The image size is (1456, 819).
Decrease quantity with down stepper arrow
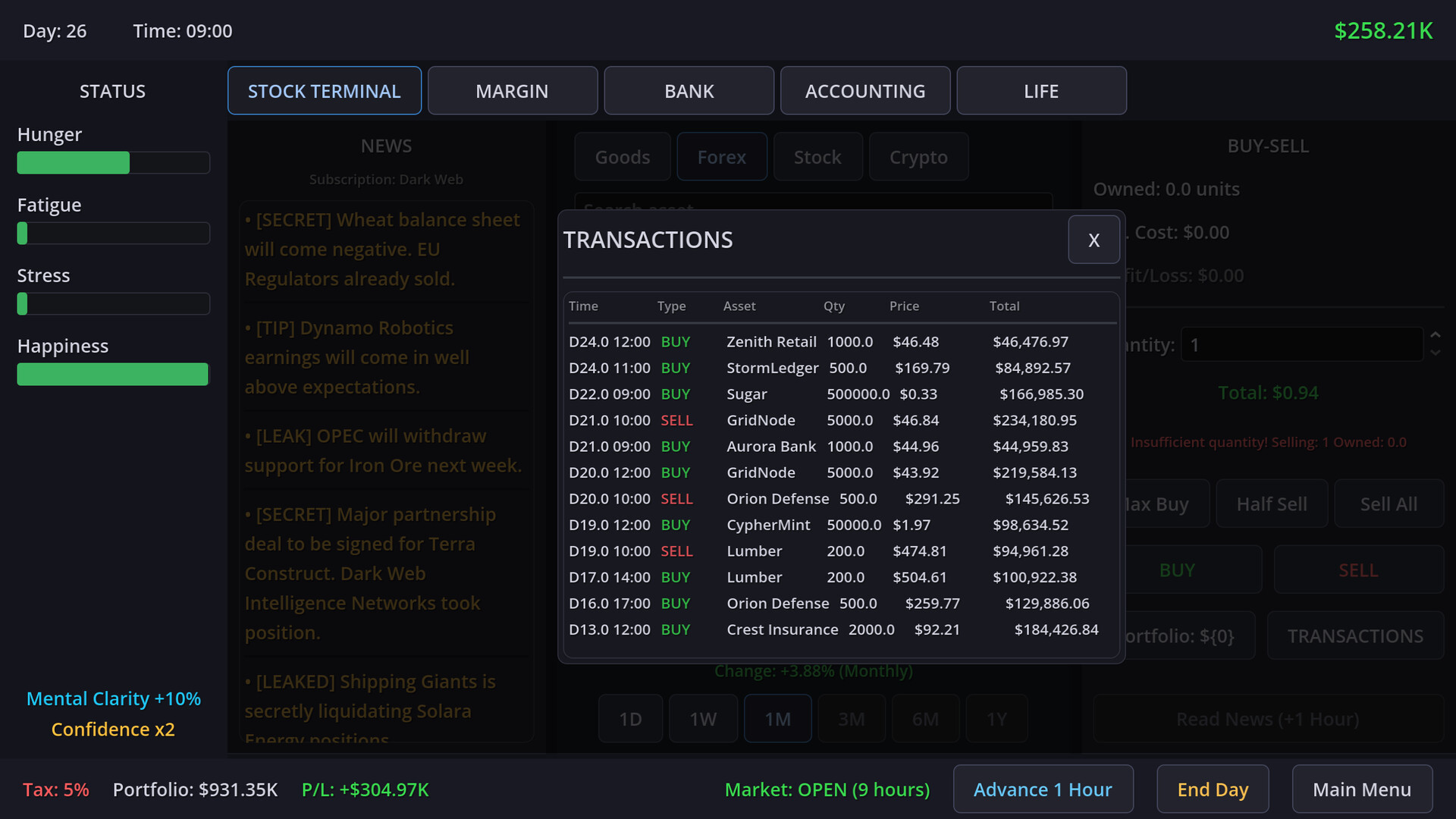(x=1435, y=353)
